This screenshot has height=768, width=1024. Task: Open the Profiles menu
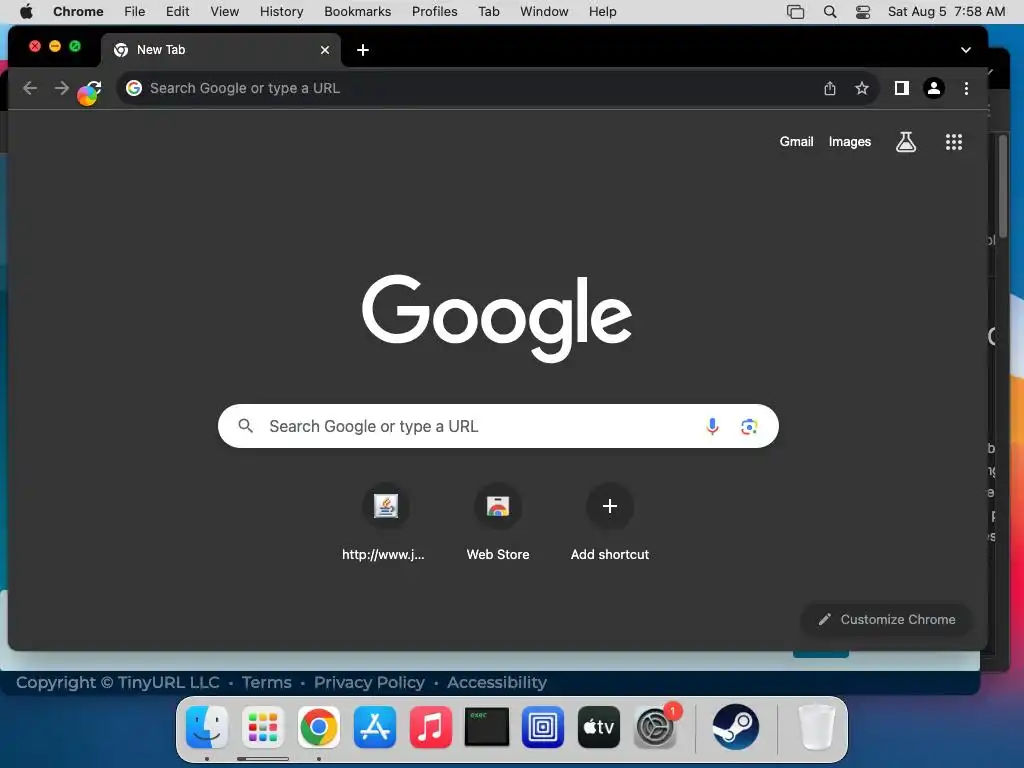434,12
